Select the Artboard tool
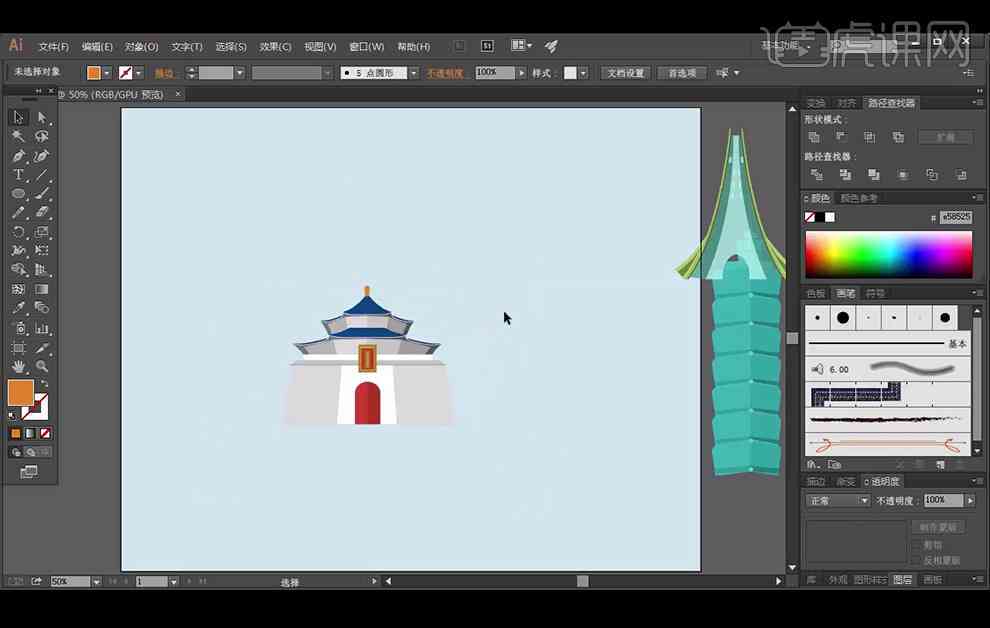The height and width of the screenshot is (628, 990). pos(18,348)
